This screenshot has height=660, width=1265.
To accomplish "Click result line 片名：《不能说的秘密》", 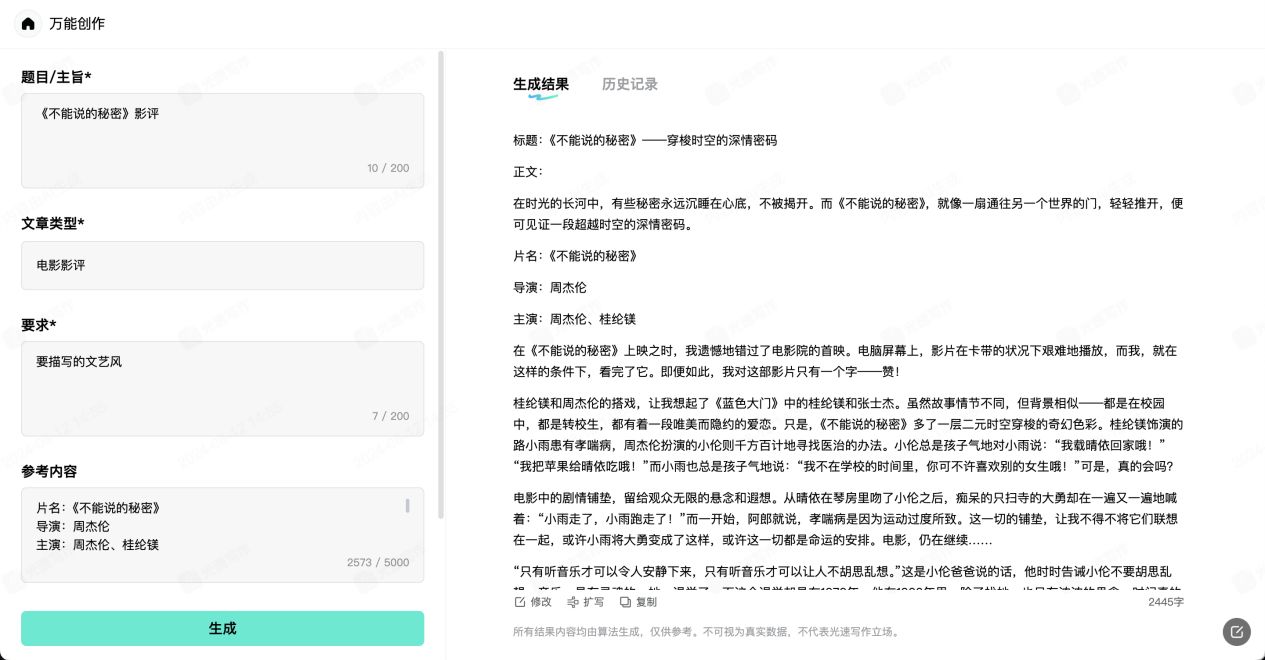I will 575,256.
